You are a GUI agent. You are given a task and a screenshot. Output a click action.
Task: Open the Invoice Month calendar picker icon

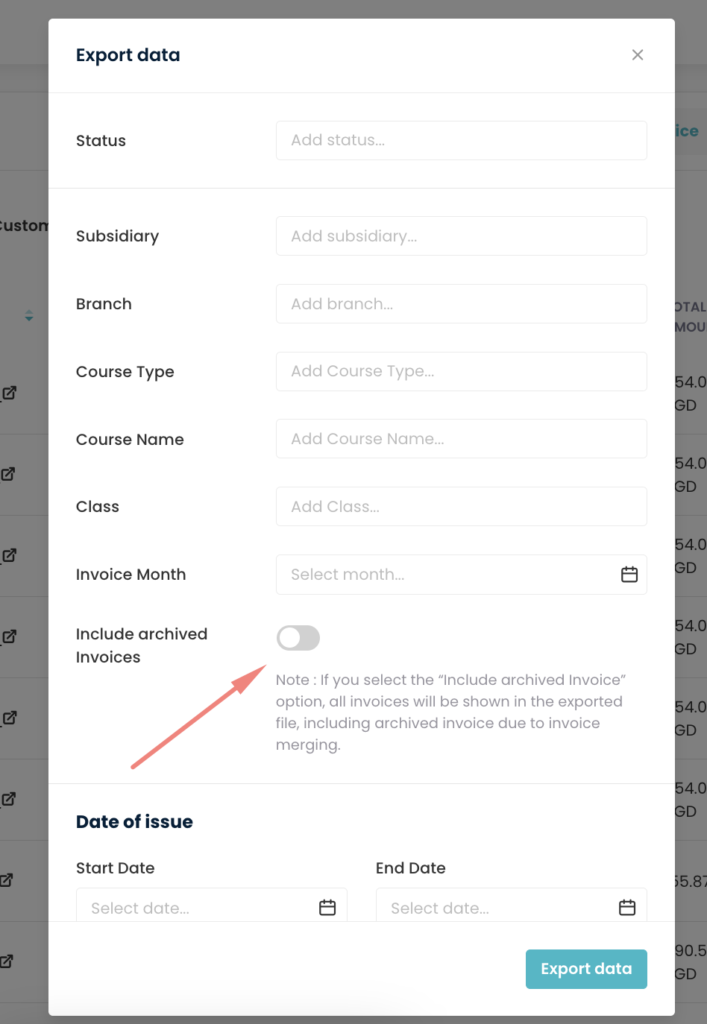pos(629,574)
